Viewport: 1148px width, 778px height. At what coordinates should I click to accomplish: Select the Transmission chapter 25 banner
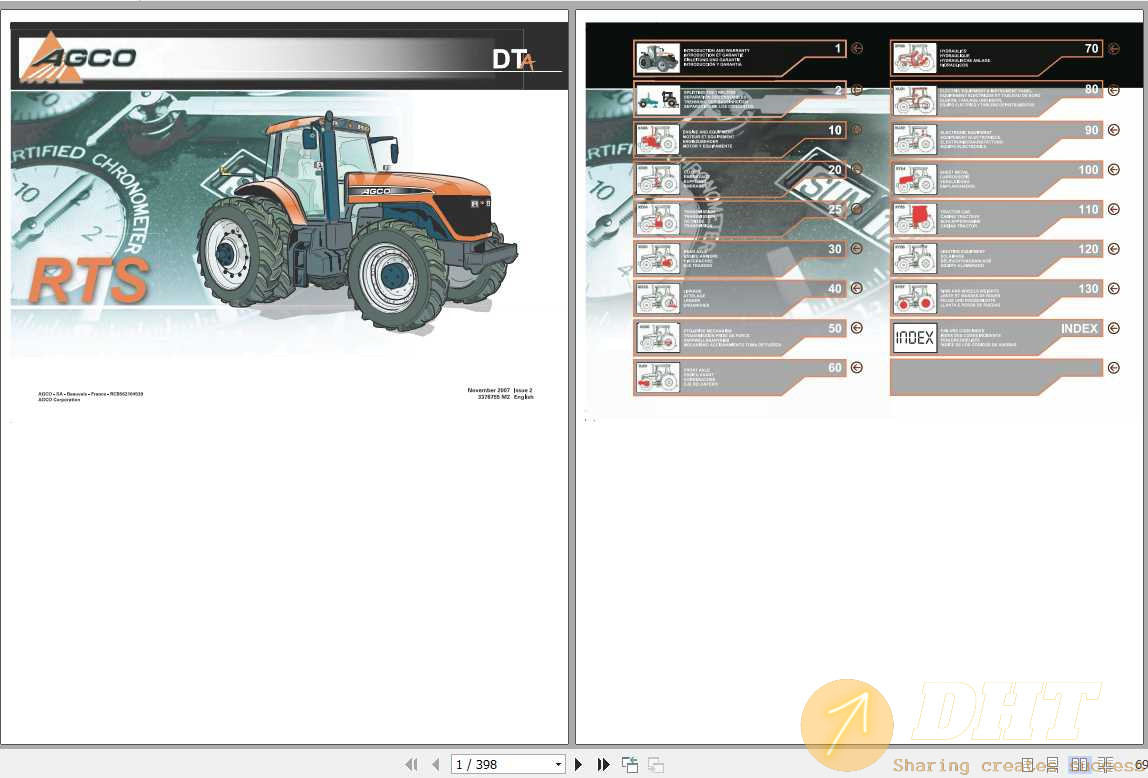740,217
